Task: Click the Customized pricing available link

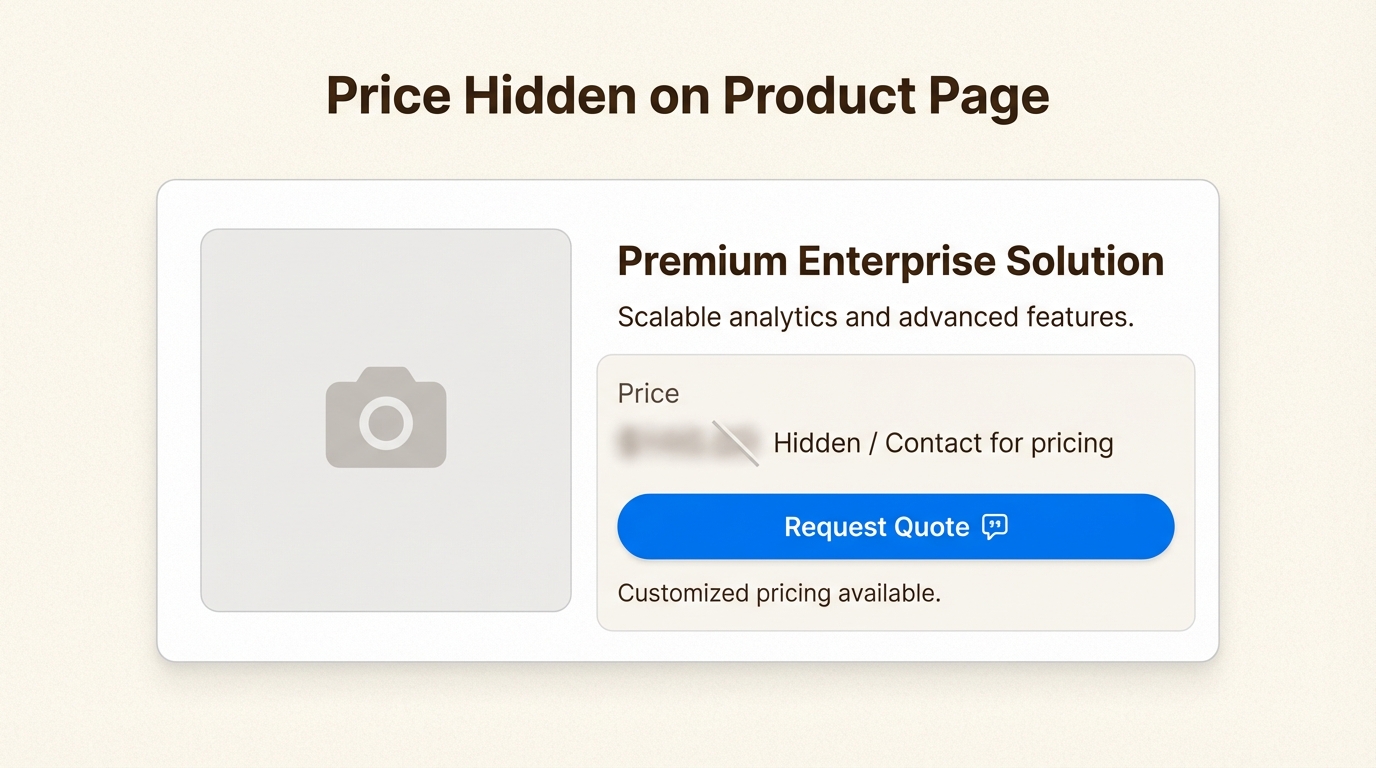Action: point(779,592)
